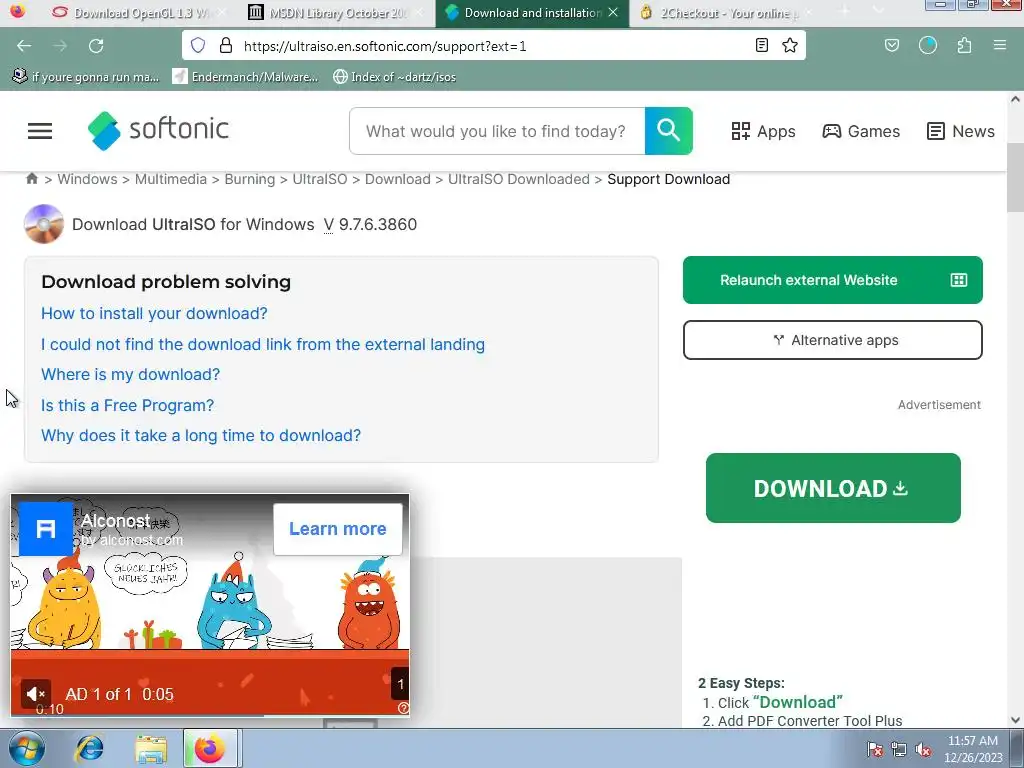This screenshot has width=1024, height=768.
Task: Open the News section
Action: tap(960, 131)
